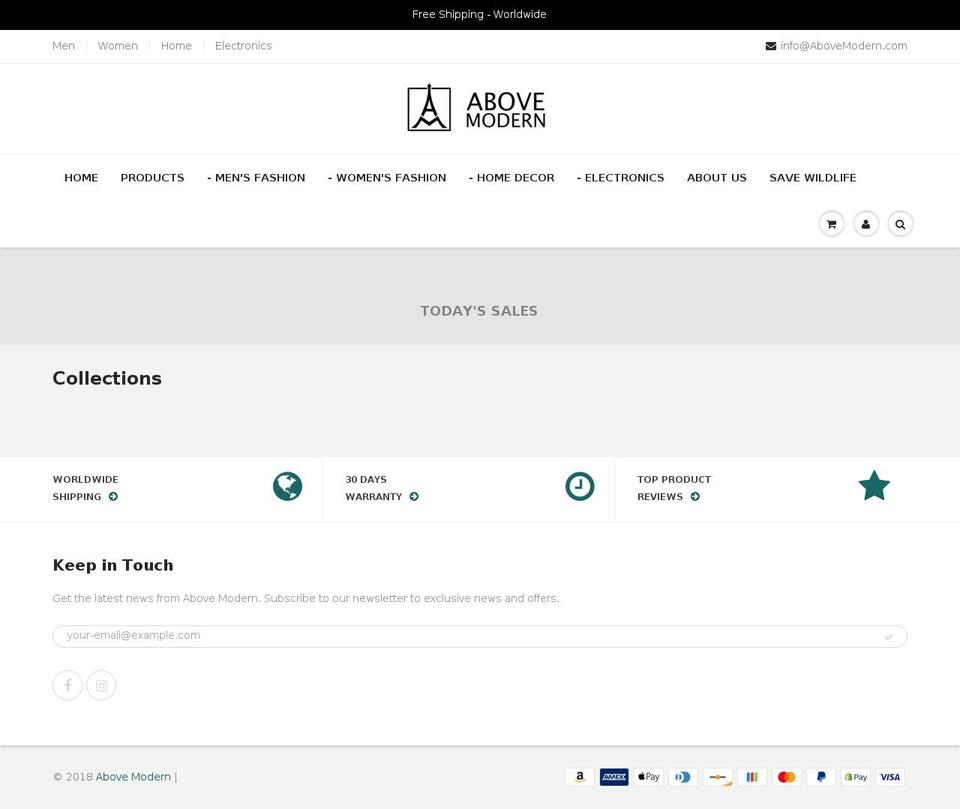Image resolution: width=960 pixels, height=809 pixels.
Task: Go to MEN'S FASHION in navigation
Action: pyautogui.click(x=256, y=178)
